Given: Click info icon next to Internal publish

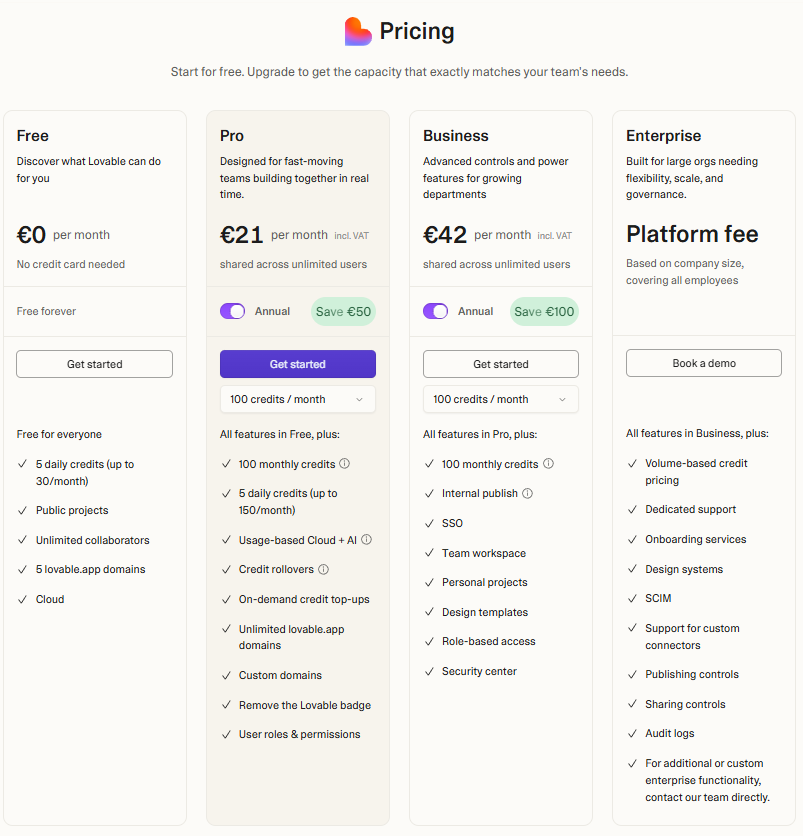Looking at the screenshot, I should click(527, 493).
